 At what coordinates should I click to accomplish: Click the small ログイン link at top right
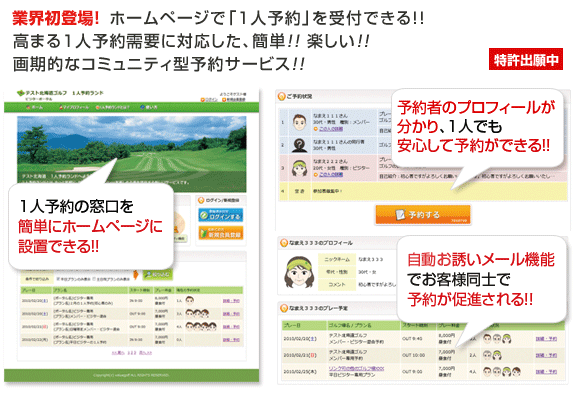pyautogui.click(x=209, y=99)
